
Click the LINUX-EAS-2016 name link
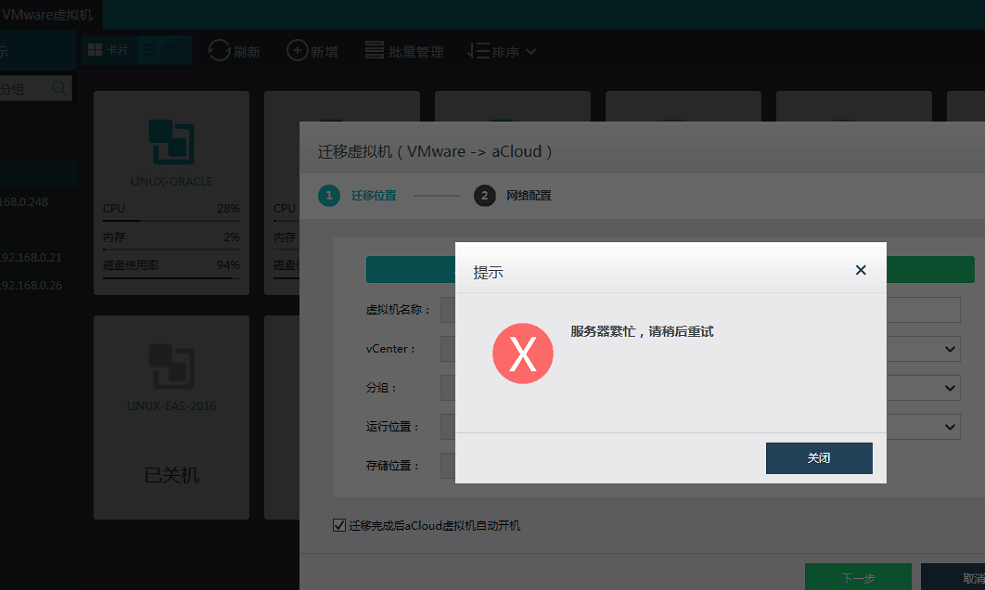[x=171, y=406]
